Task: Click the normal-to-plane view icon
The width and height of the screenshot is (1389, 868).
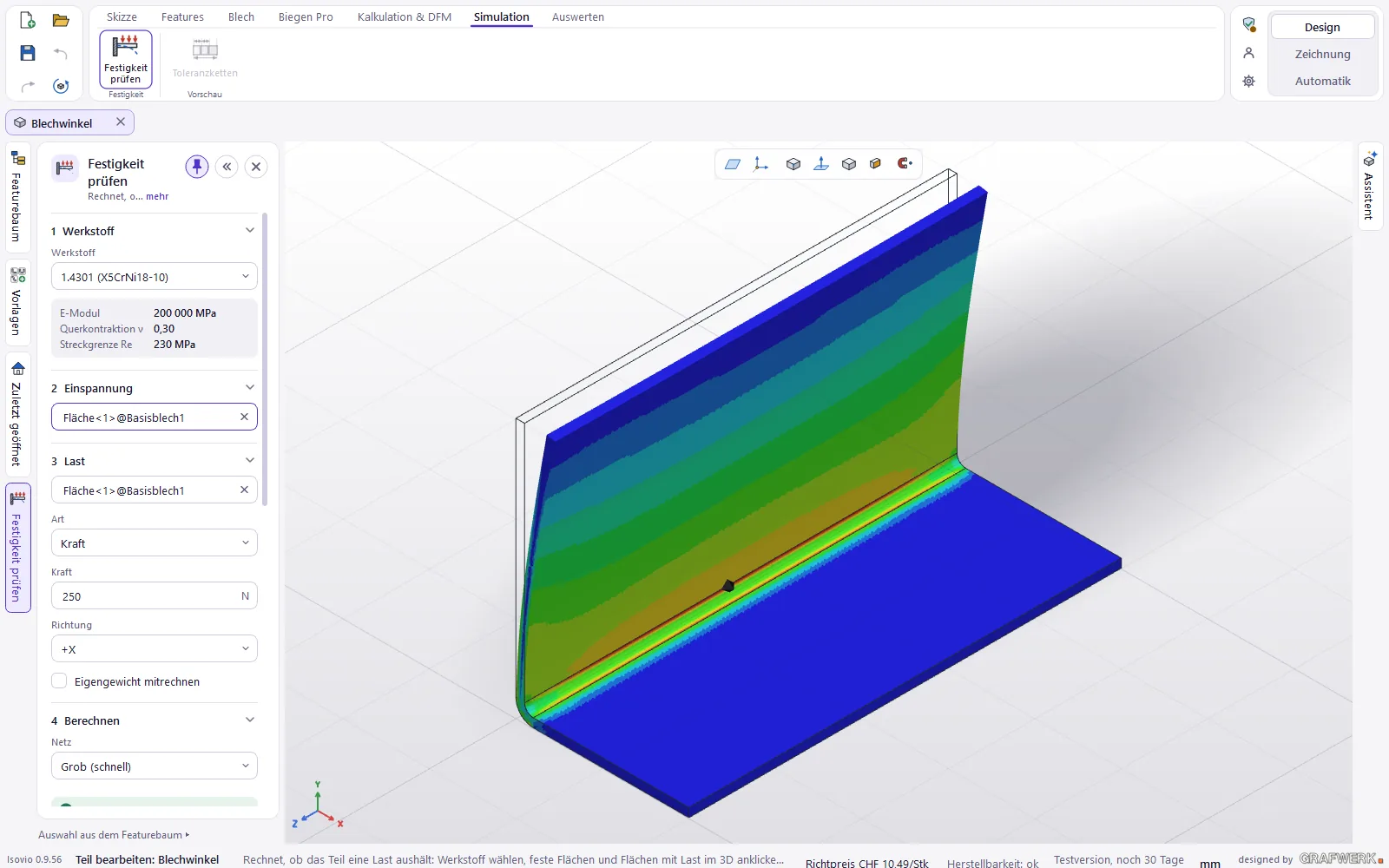Action: click(821, 164)
